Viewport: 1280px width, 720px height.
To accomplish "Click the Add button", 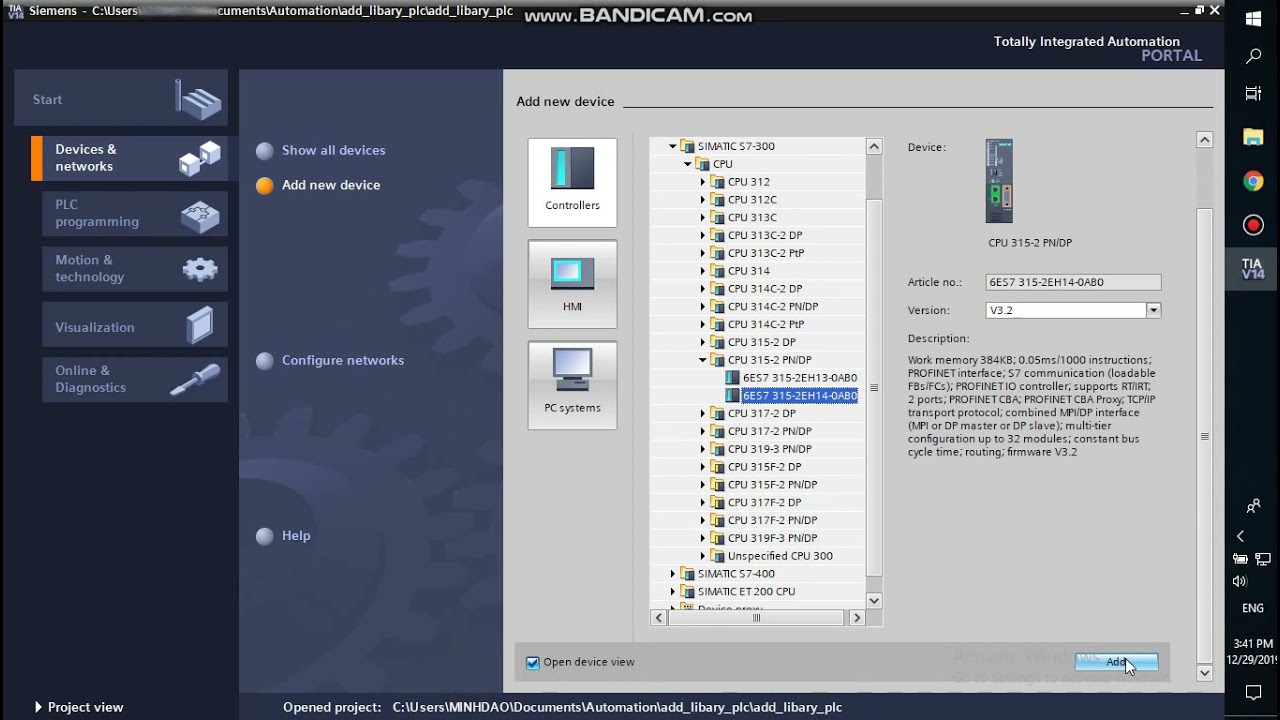I will coord(1117,662).
